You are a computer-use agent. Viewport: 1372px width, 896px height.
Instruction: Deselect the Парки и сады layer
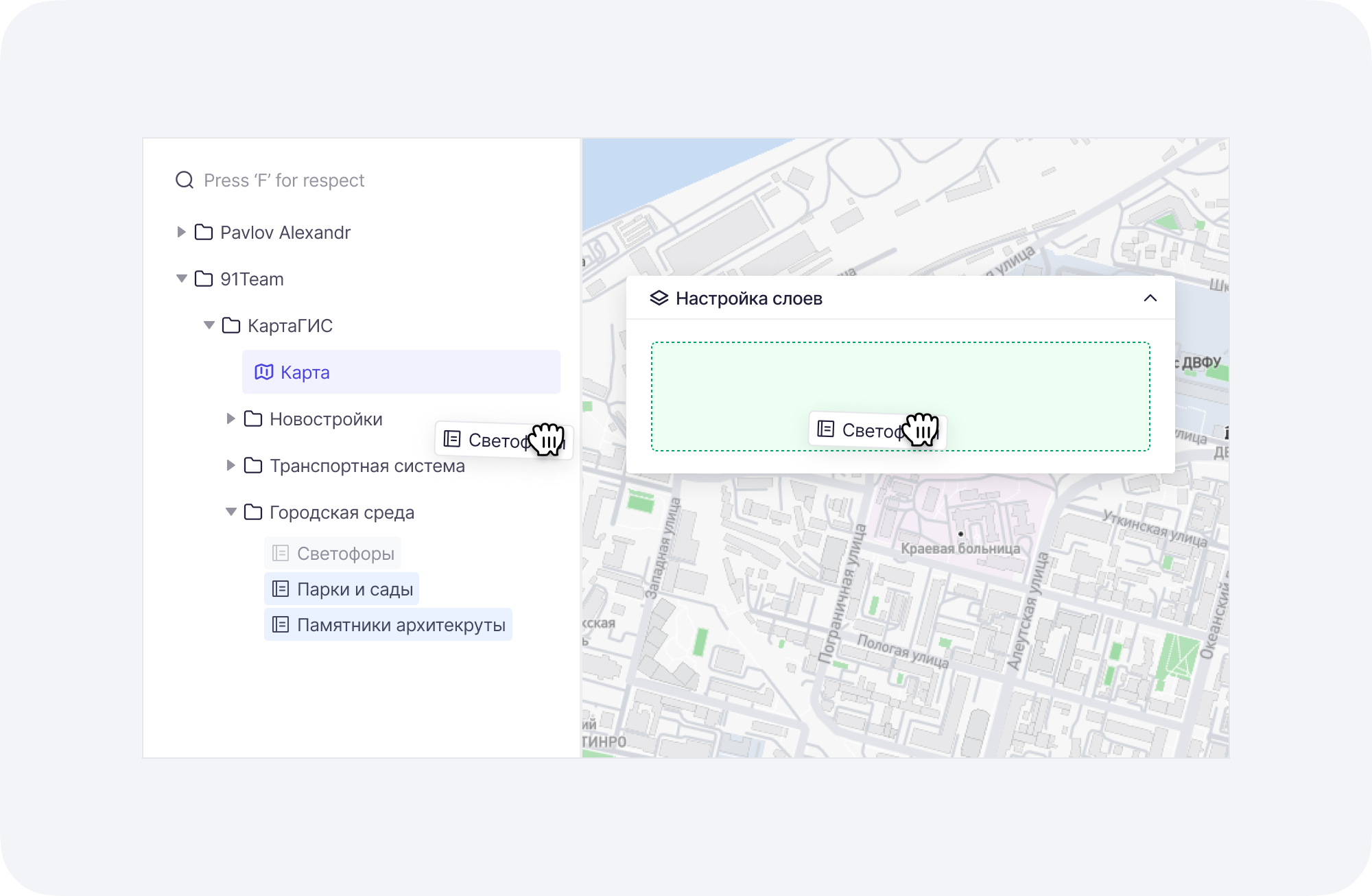[x=354, y=588]
